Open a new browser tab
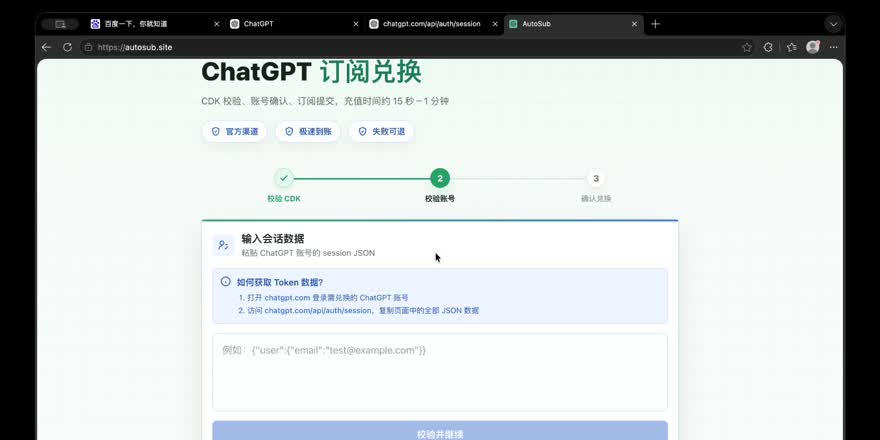The height and width of the screenshot is (440, 880). click(656, 24)
